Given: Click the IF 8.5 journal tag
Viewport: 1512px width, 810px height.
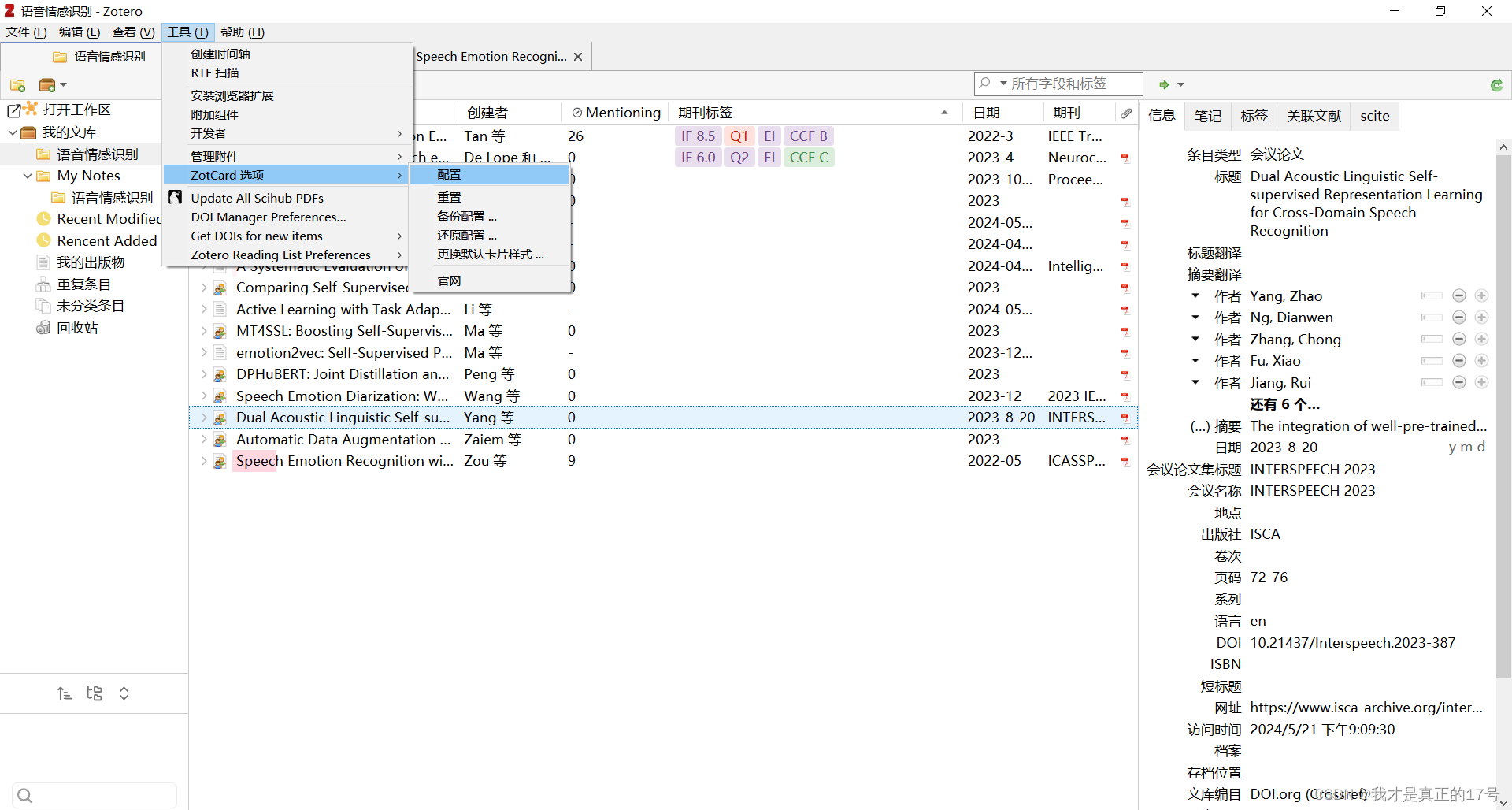Looking at the screenshot, I should [699, 136].
